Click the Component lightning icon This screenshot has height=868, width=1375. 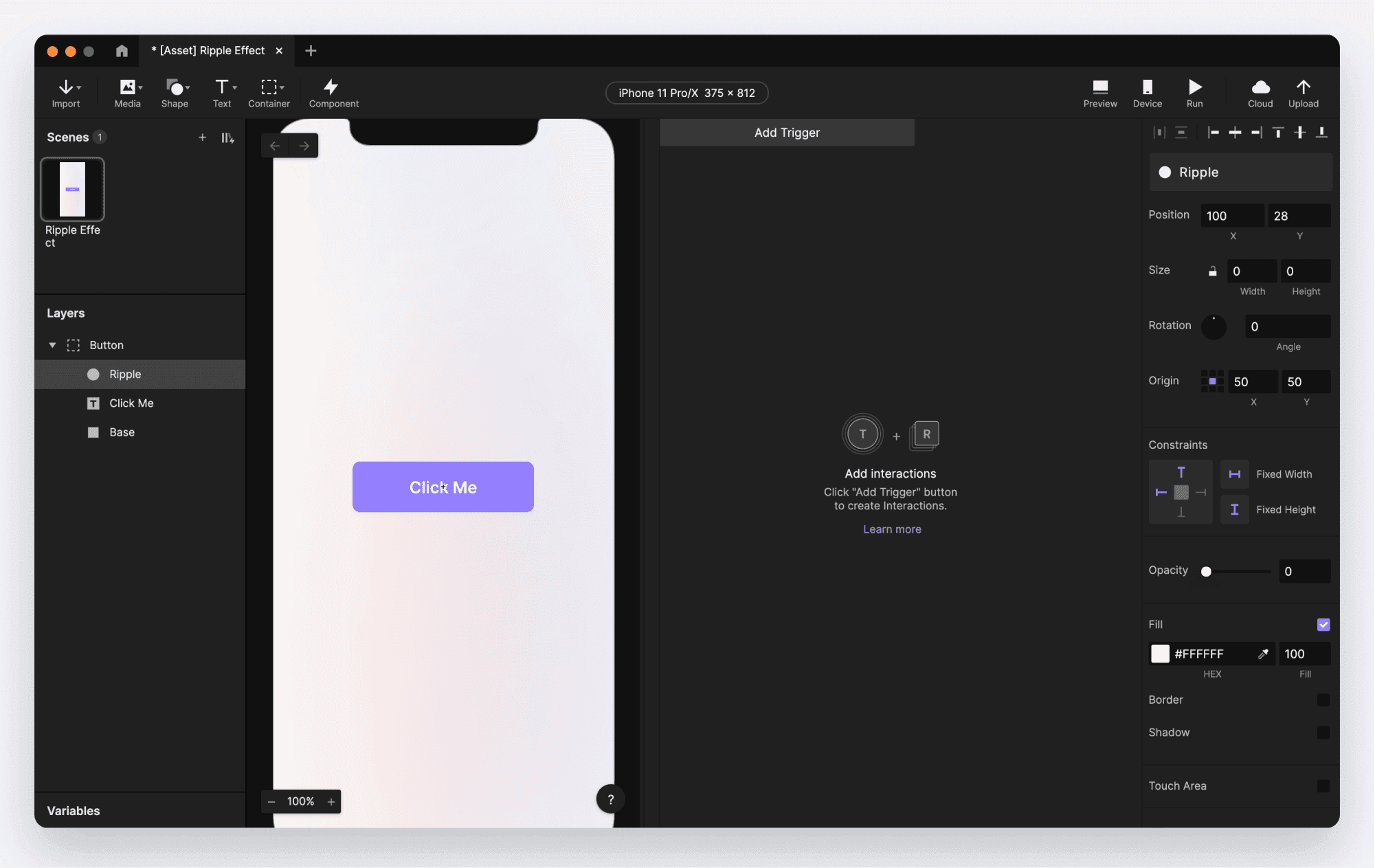[x=331, y=87]
